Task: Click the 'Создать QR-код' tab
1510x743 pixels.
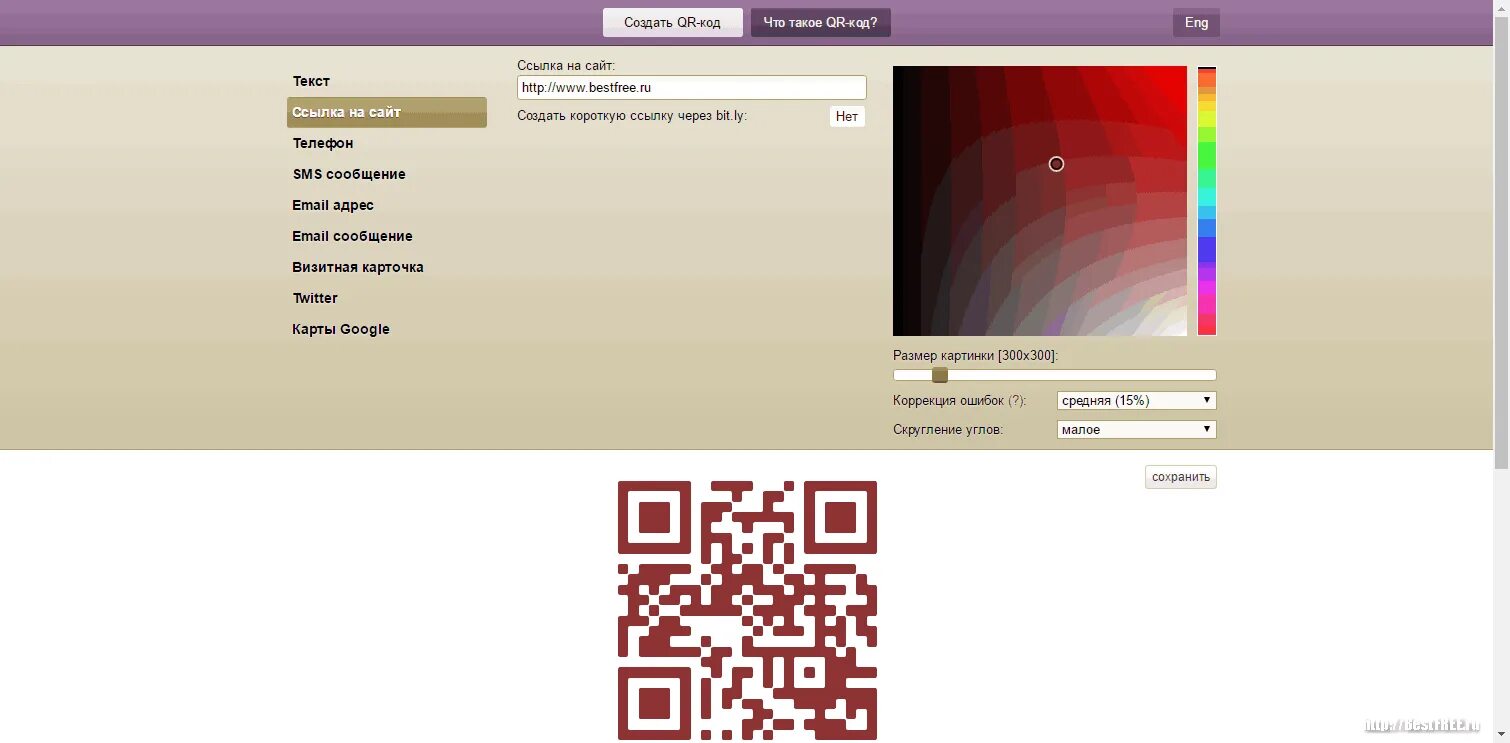Action: (672, 22)
